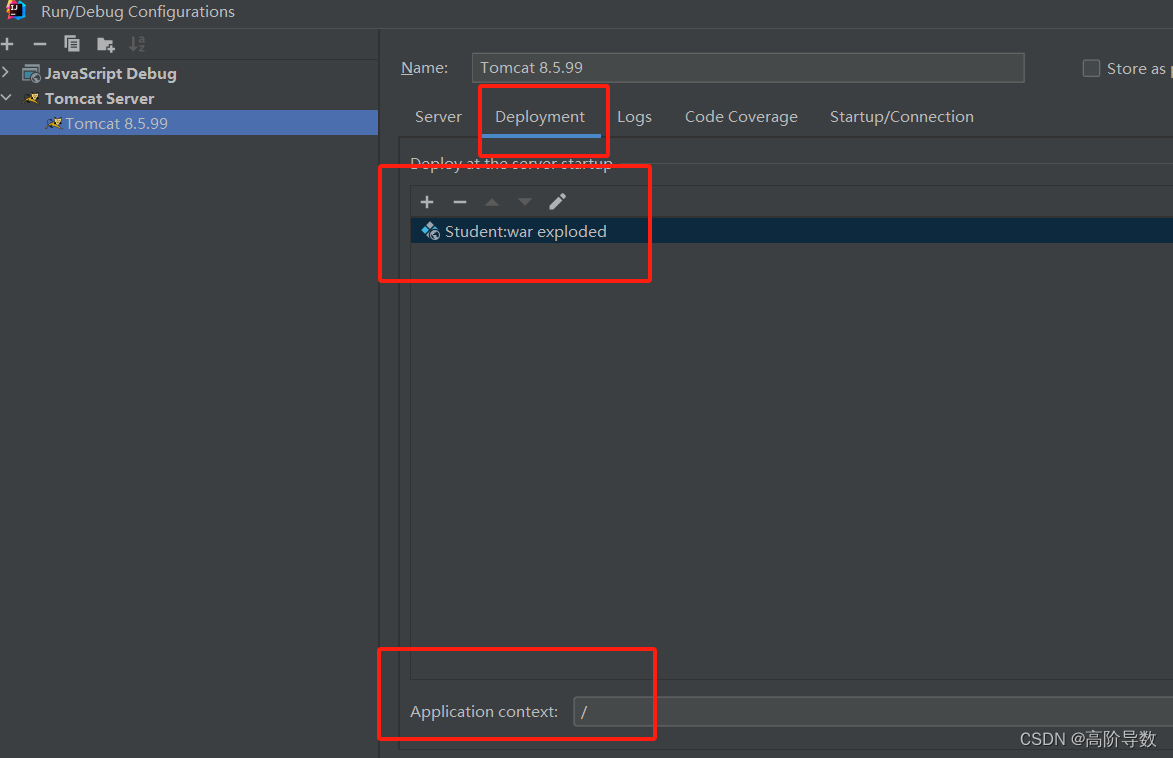Add a new run configuration
This screenshot has height=758, width=1173.
7,44
